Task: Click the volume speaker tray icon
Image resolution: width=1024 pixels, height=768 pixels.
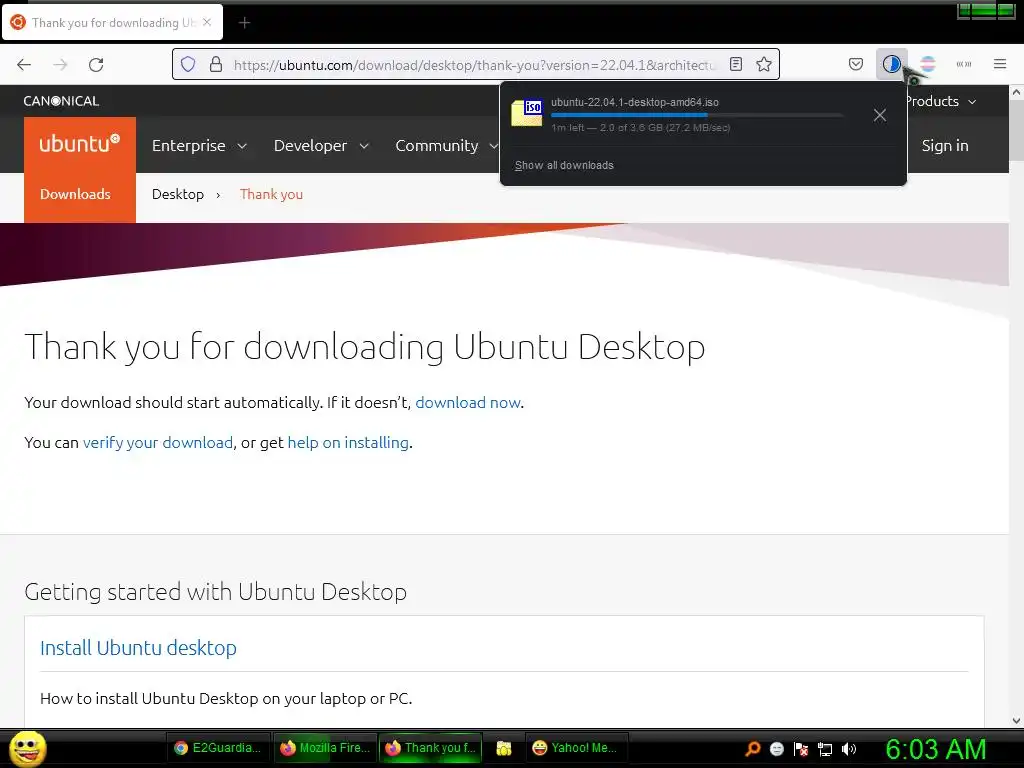Action: tap(849, 749)
